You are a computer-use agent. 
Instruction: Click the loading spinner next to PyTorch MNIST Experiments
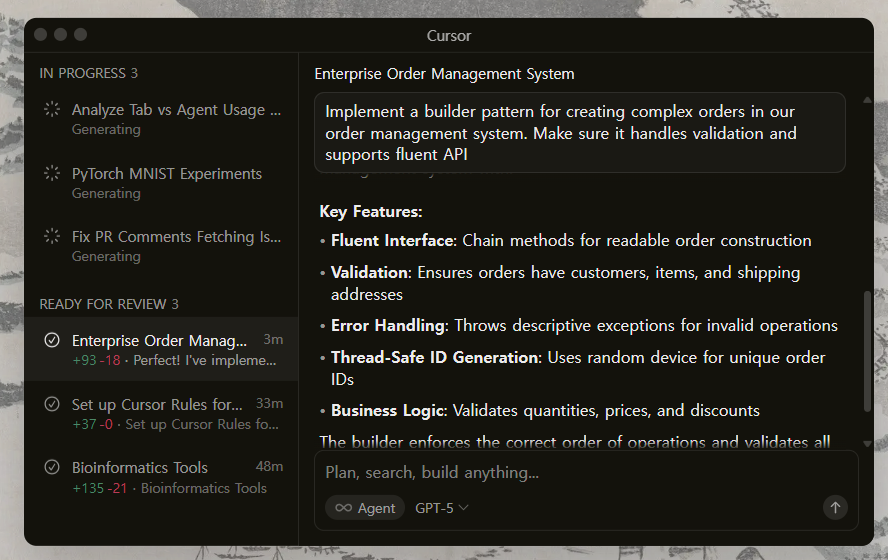pos(52,174)
